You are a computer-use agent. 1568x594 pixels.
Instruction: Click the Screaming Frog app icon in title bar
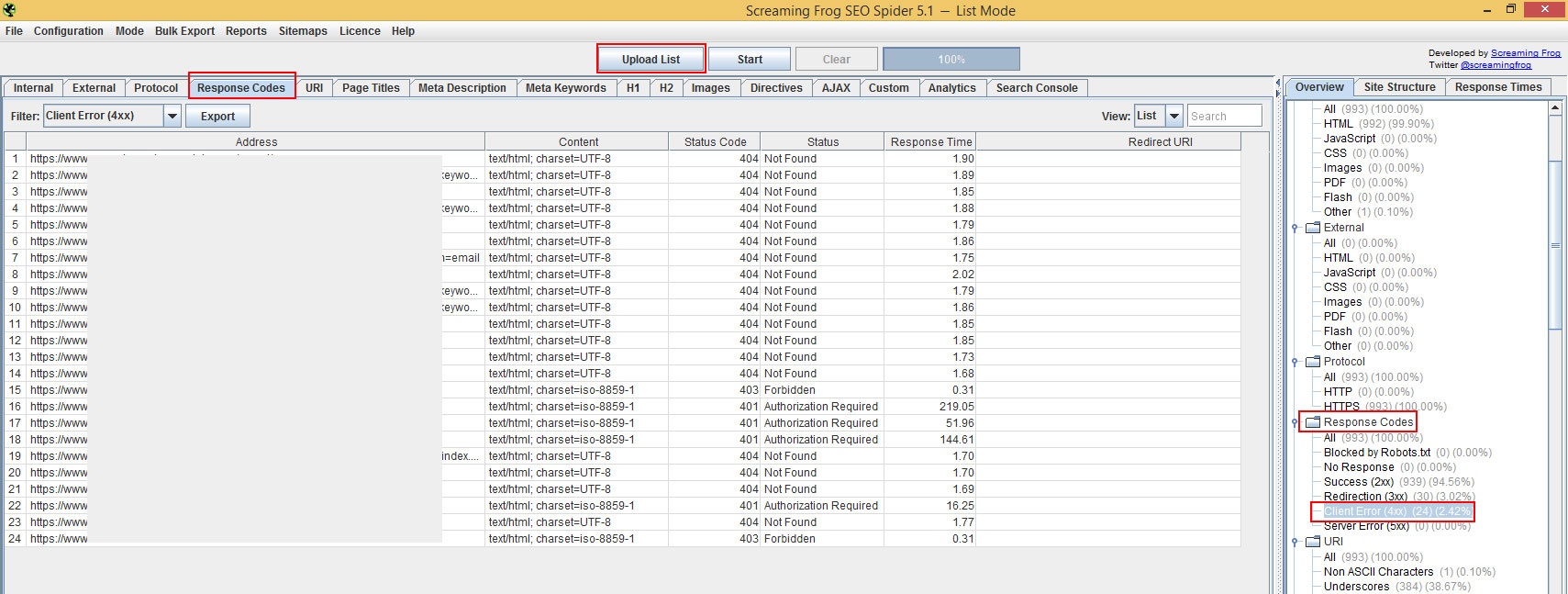coord(9,10)
